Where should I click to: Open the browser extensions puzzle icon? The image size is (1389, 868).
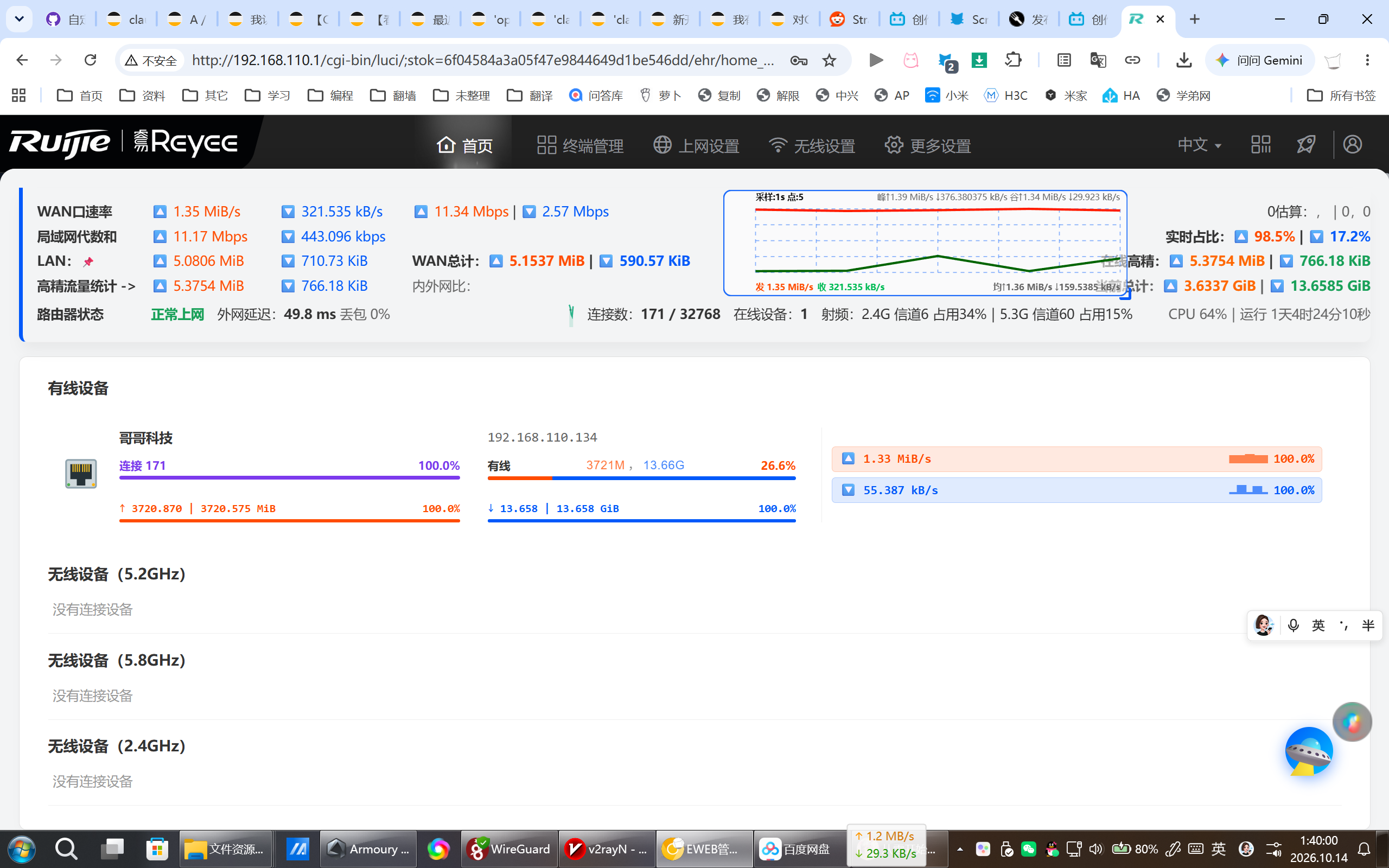[x=1013, y=60]
